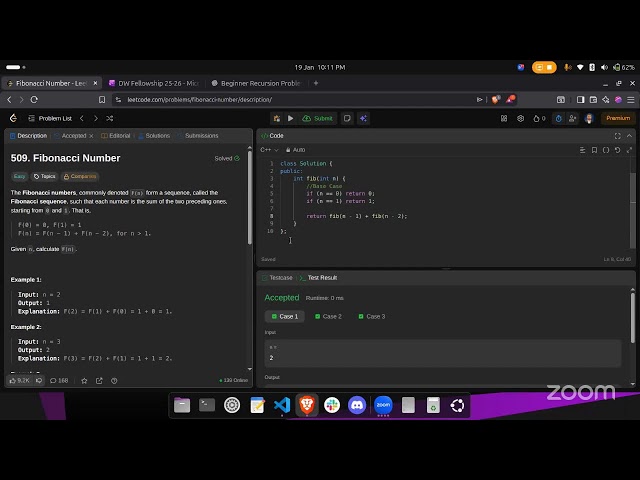Share the problem link icon
This screenshot has height=480, width=640.
[x=99, y=380]
